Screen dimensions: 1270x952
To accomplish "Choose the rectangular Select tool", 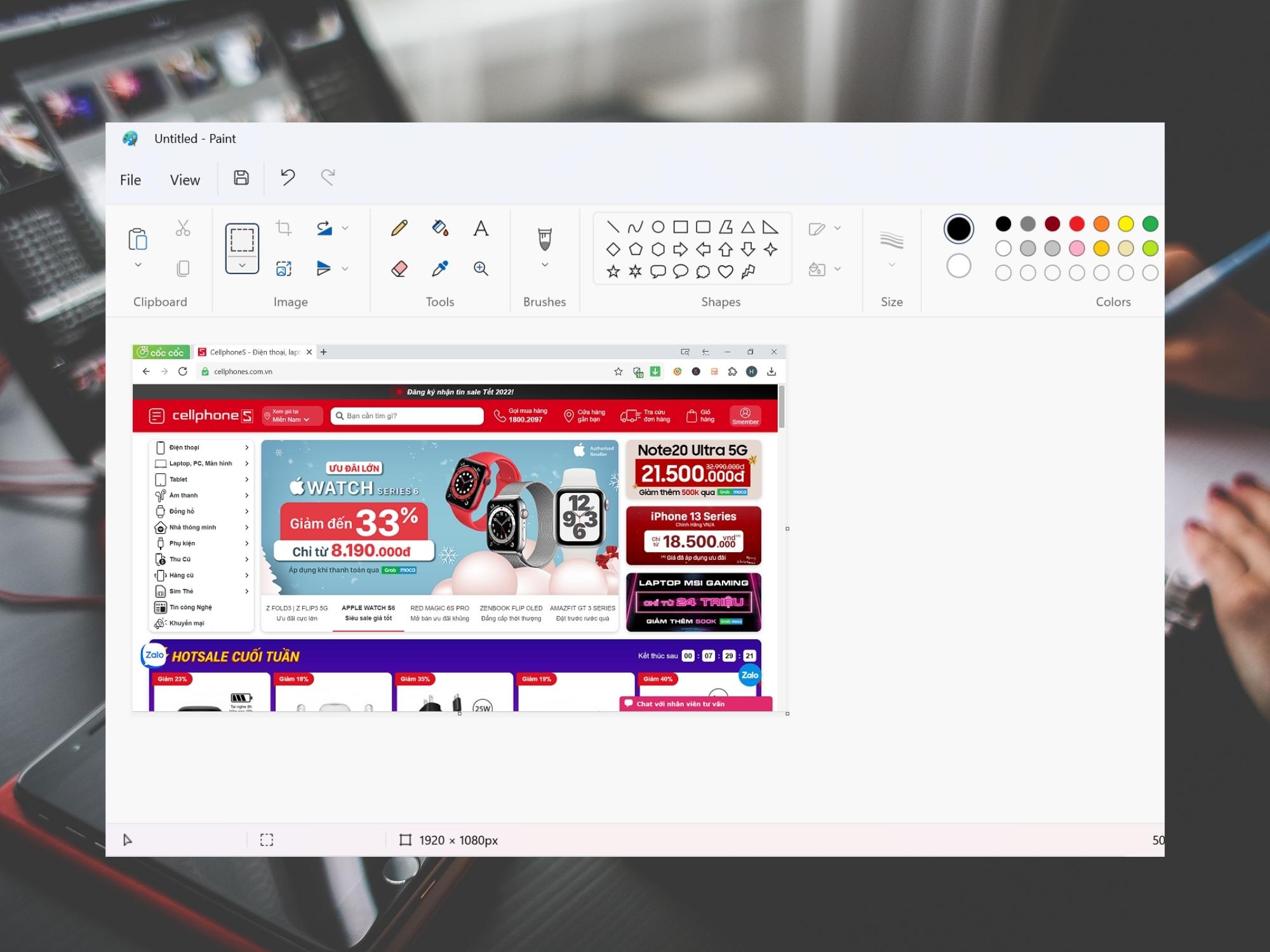I will [242, 241].
